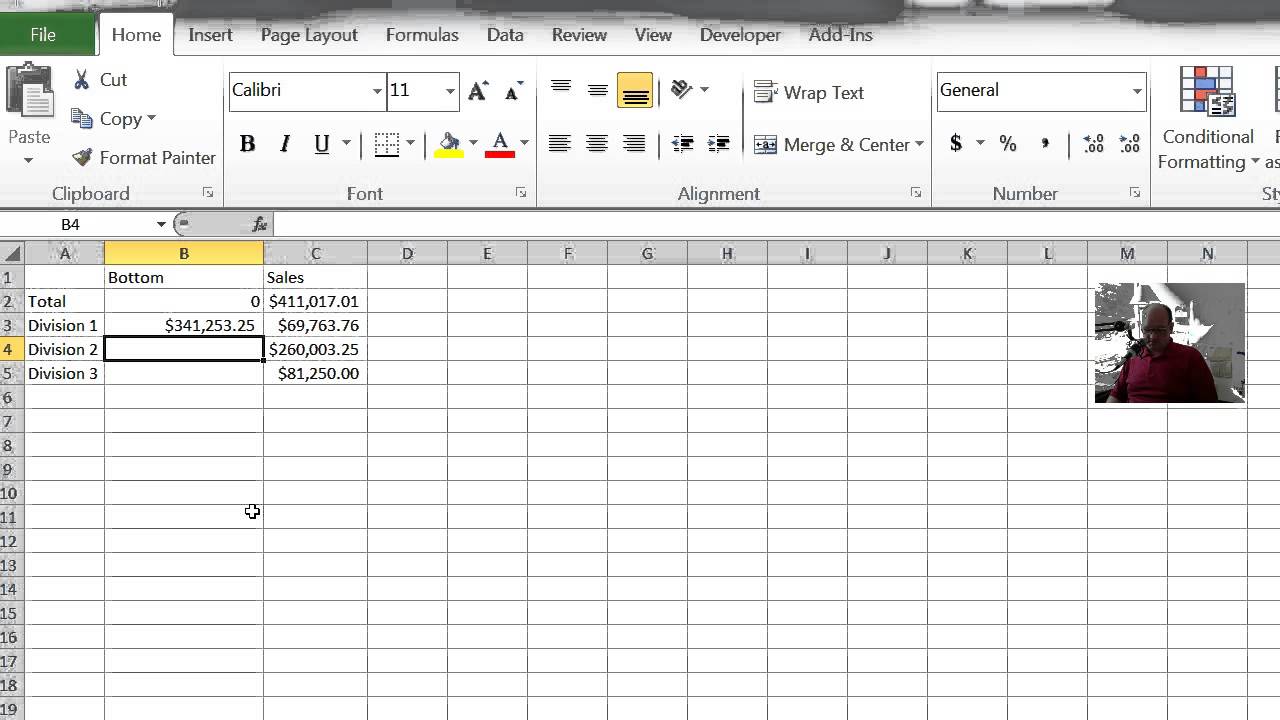The height and width of the screenshot is (720, 1280).
Task: Open Conditional Formatting menu
Action: 1208,119
